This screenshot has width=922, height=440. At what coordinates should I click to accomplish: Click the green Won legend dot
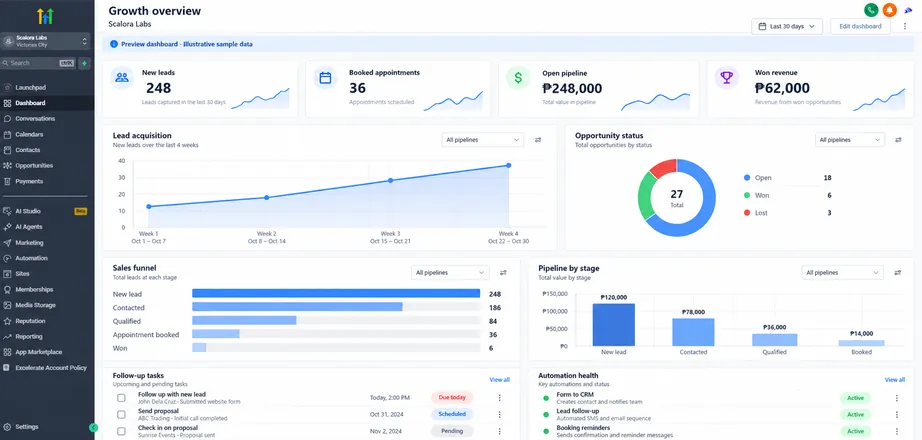(747, 195)
